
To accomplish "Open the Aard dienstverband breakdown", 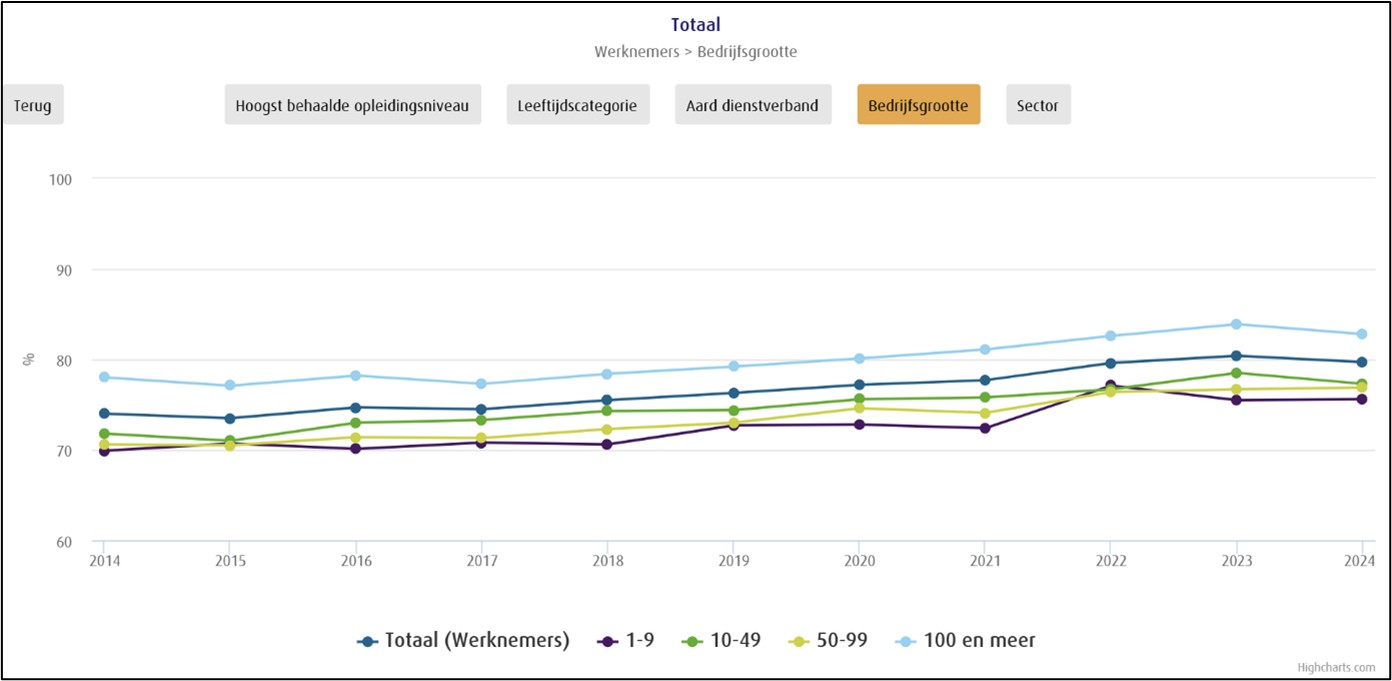I will pyautogui.click(x=752, y=105).
